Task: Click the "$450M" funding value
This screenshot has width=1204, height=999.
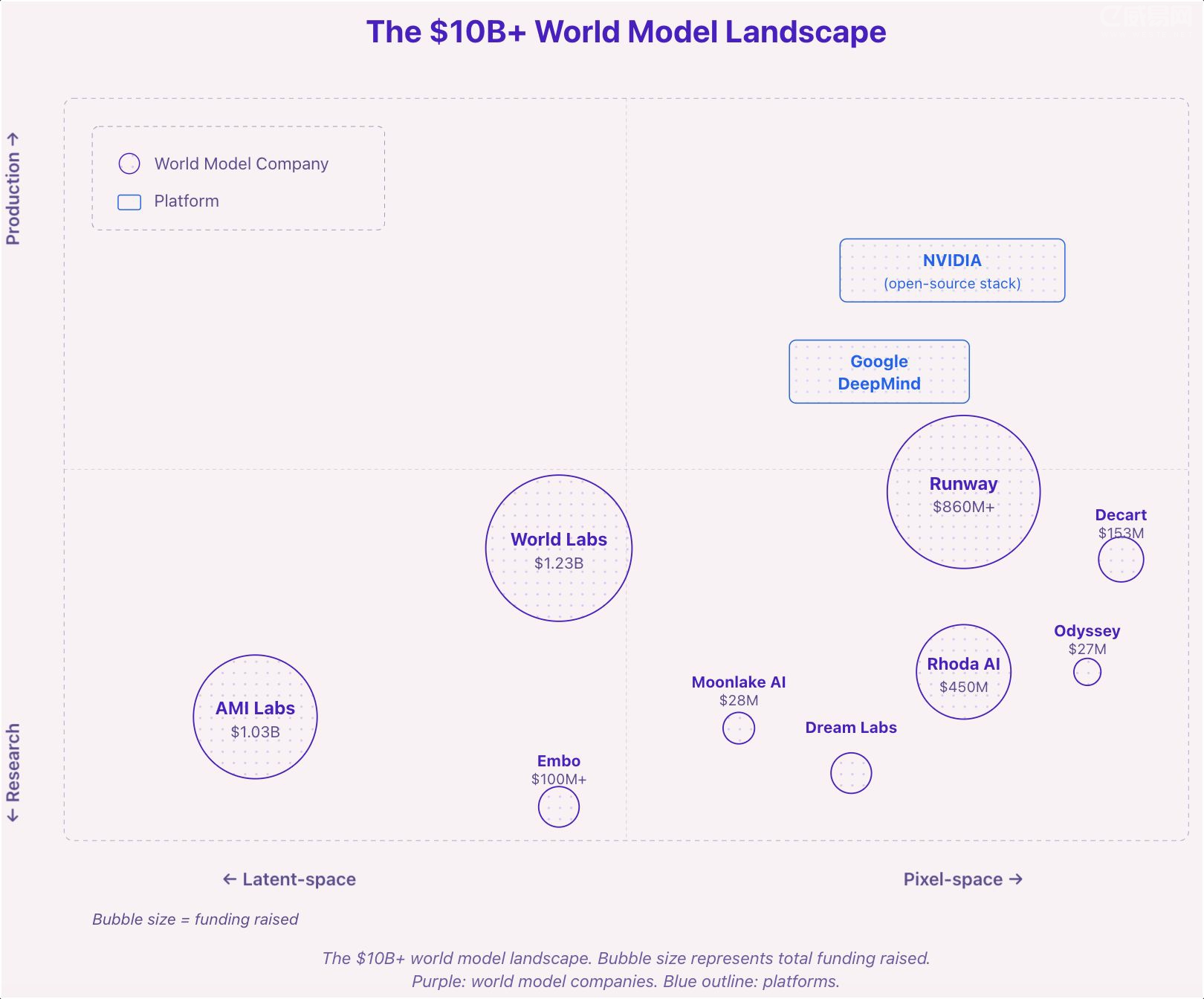Action: tap(963, 687)
